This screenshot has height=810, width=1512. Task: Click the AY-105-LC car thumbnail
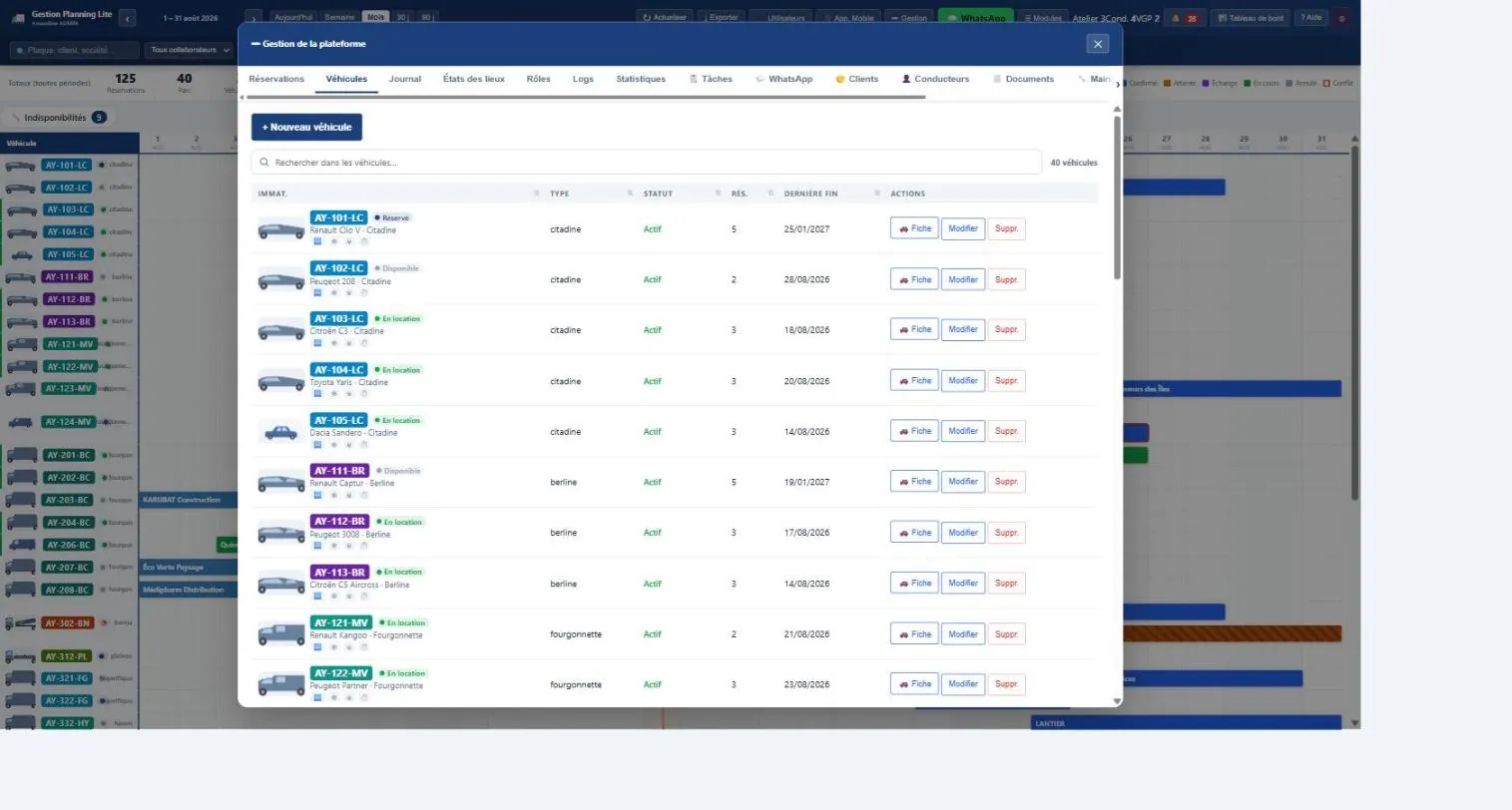[281, 432]
